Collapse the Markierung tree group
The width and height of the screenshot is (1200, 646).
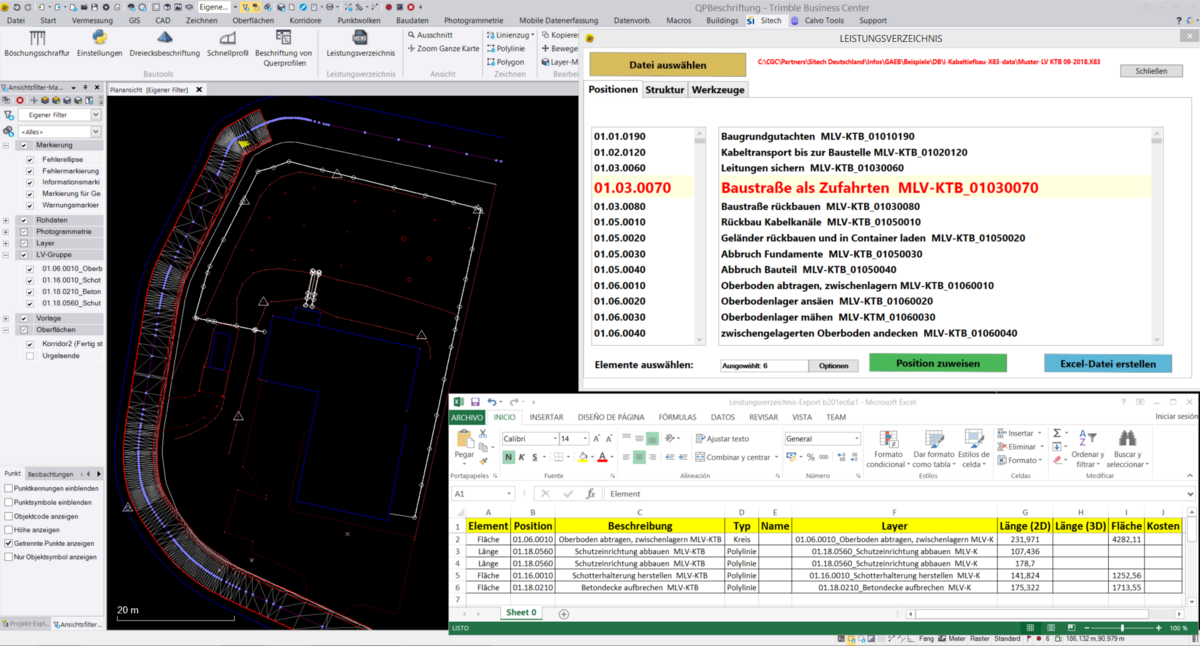(7, 145)
